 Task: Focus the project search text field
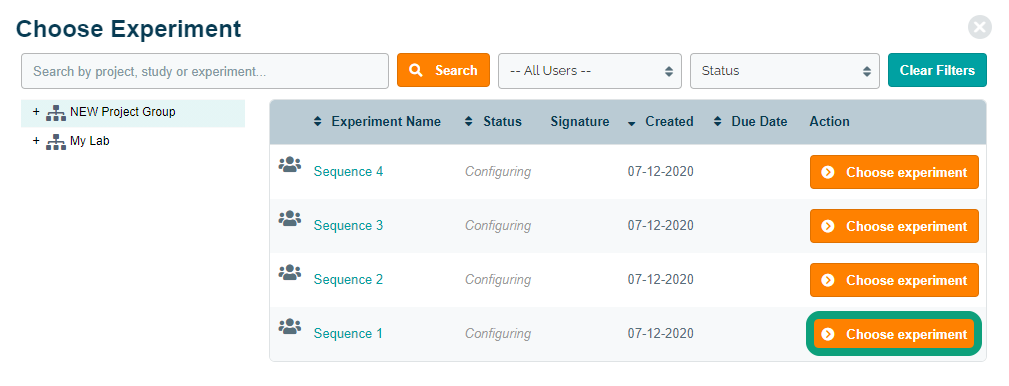pos(205,71)
